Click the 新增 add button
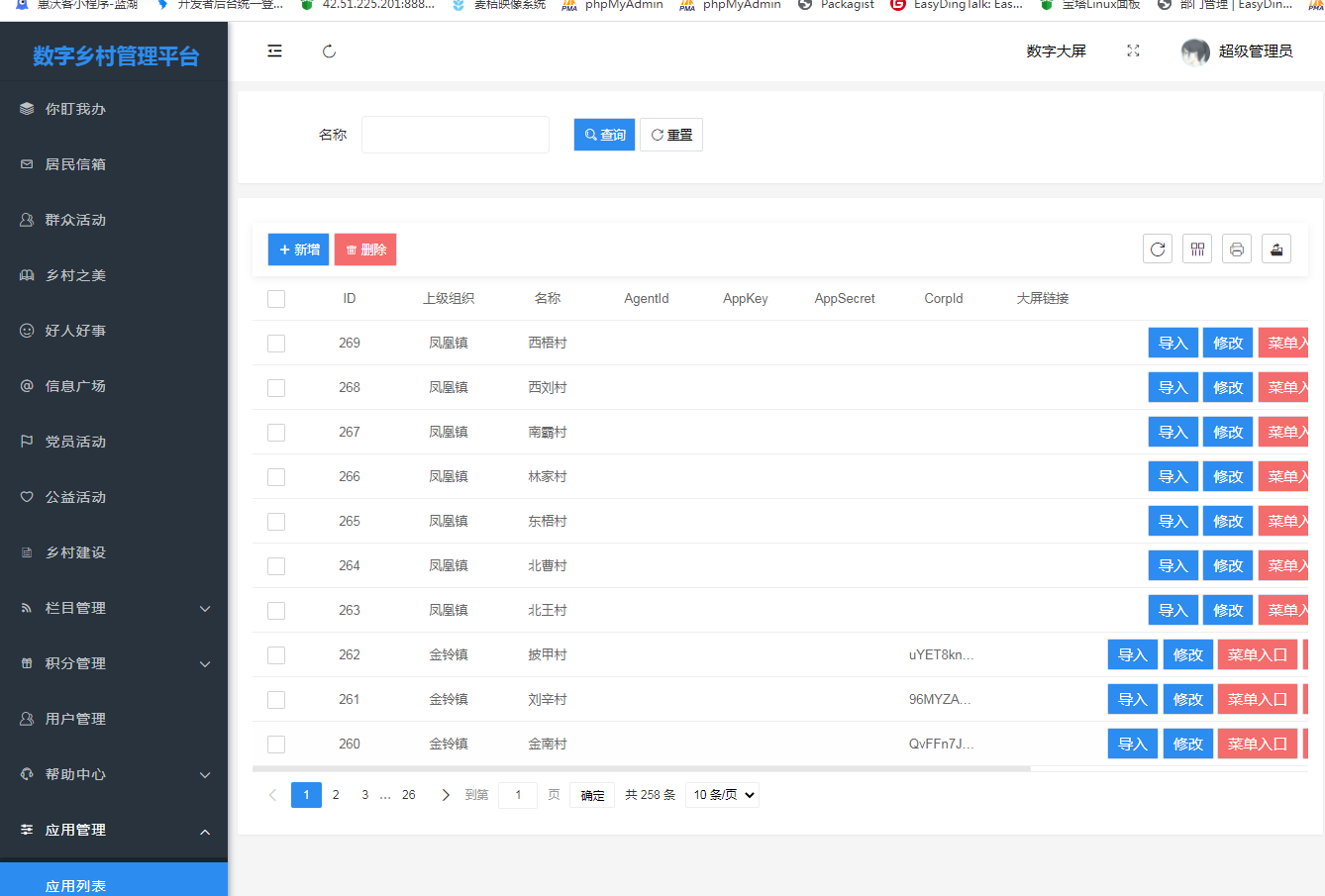The width and height of the screenshot is (1325, 896). tap(298, 249)
